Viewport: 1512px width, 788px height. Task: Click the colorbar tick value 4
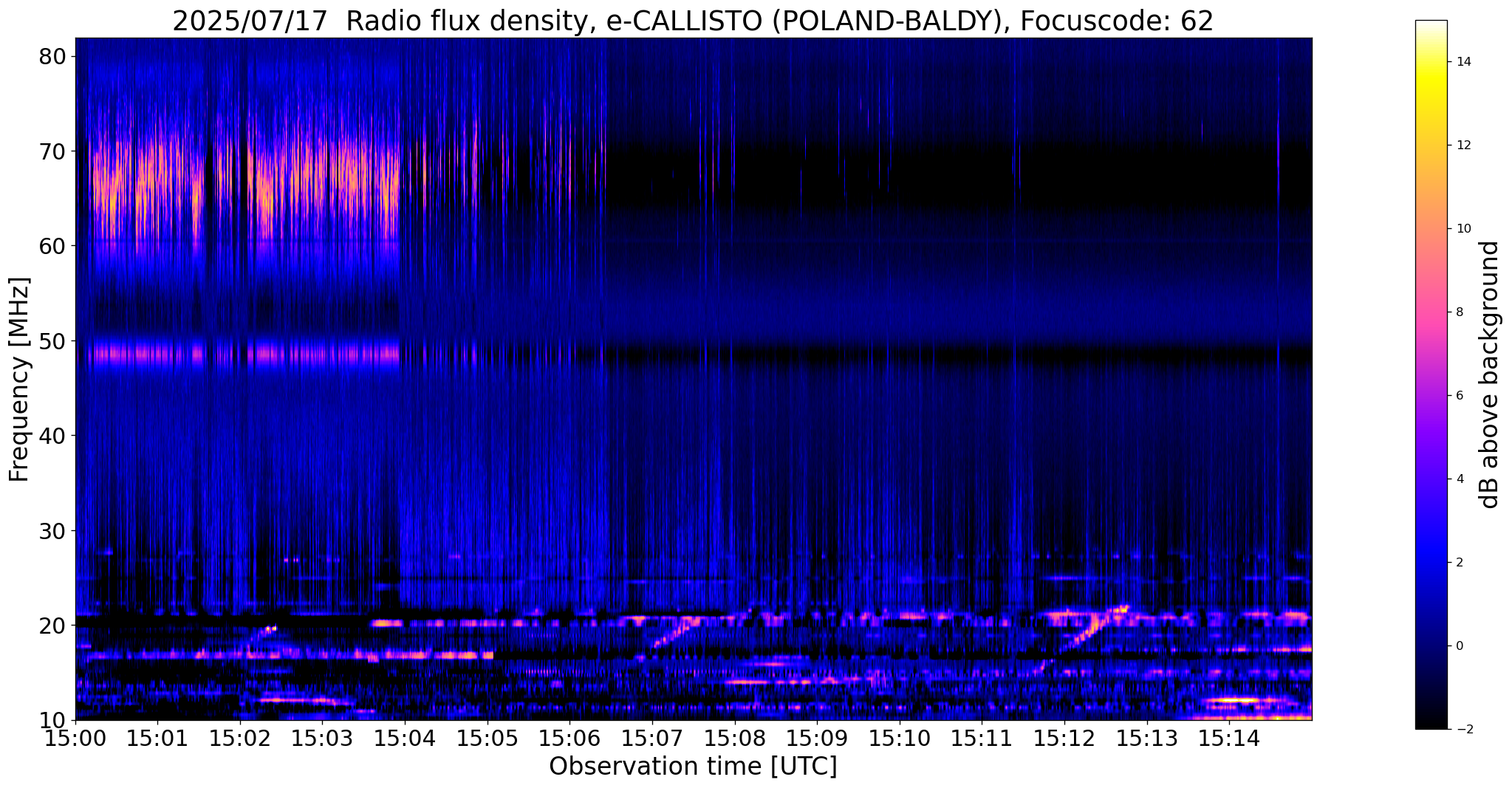(x=1458, y=479)
